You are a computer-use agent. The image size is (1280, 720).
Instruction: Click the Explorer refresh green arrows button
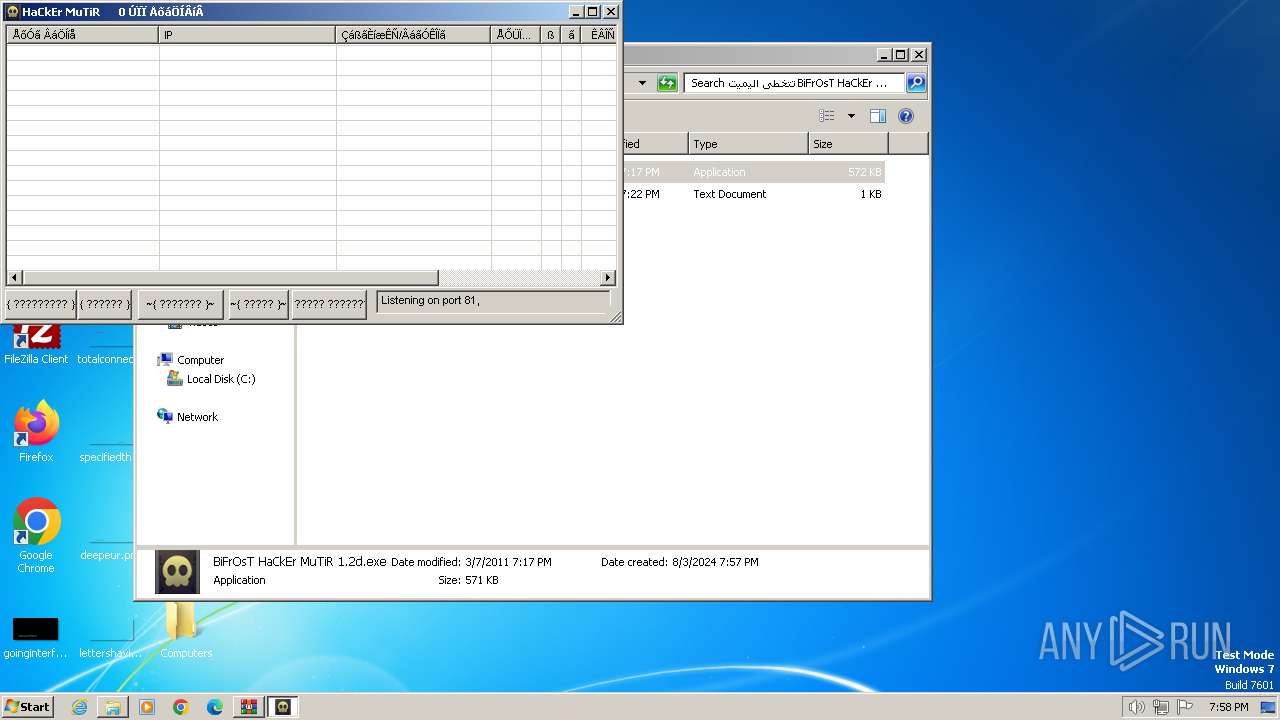pyautogui.click(x=667, y=83)
